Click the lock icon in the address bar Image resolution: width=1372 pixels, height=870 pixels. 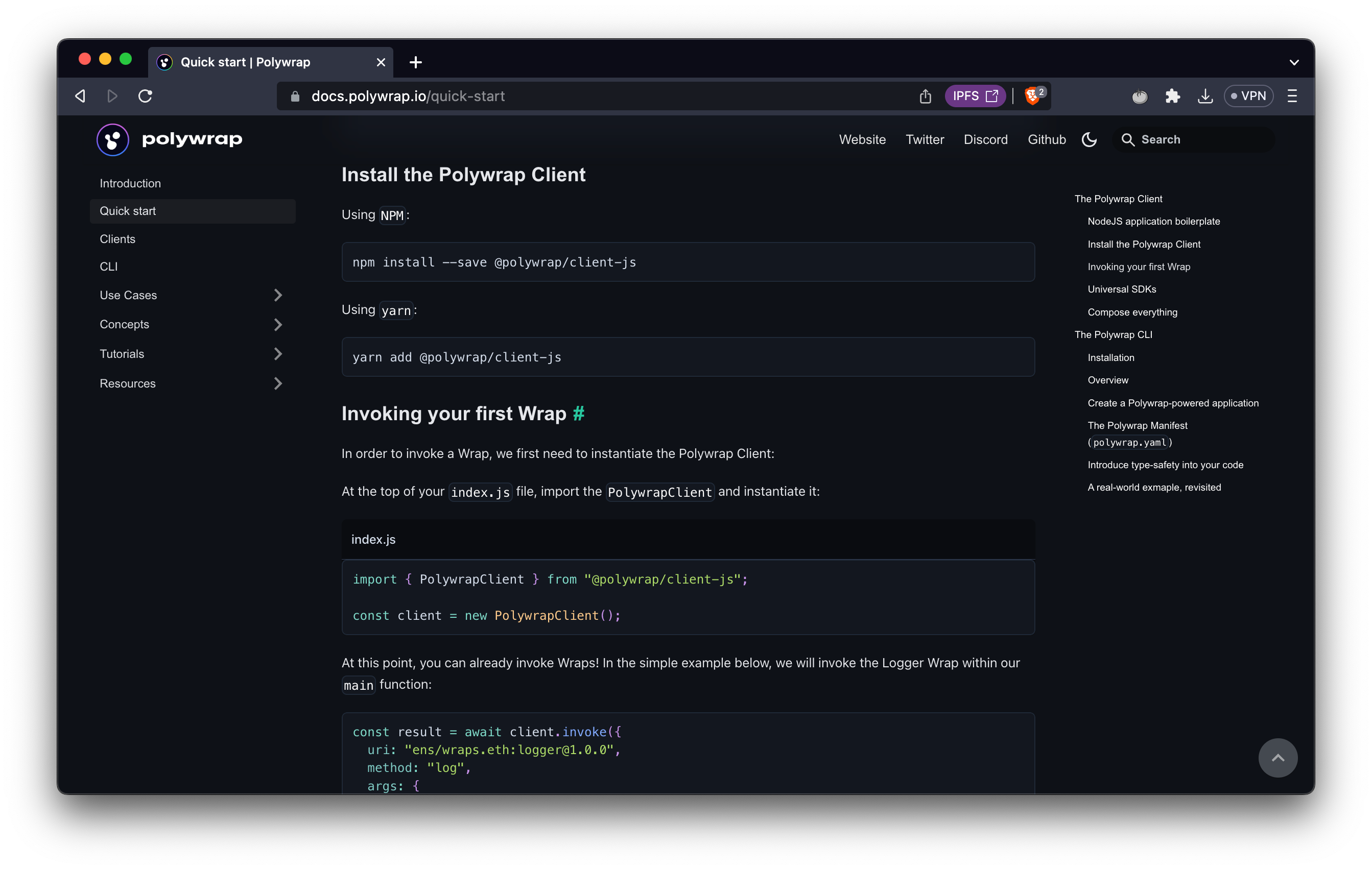(295, 96)
